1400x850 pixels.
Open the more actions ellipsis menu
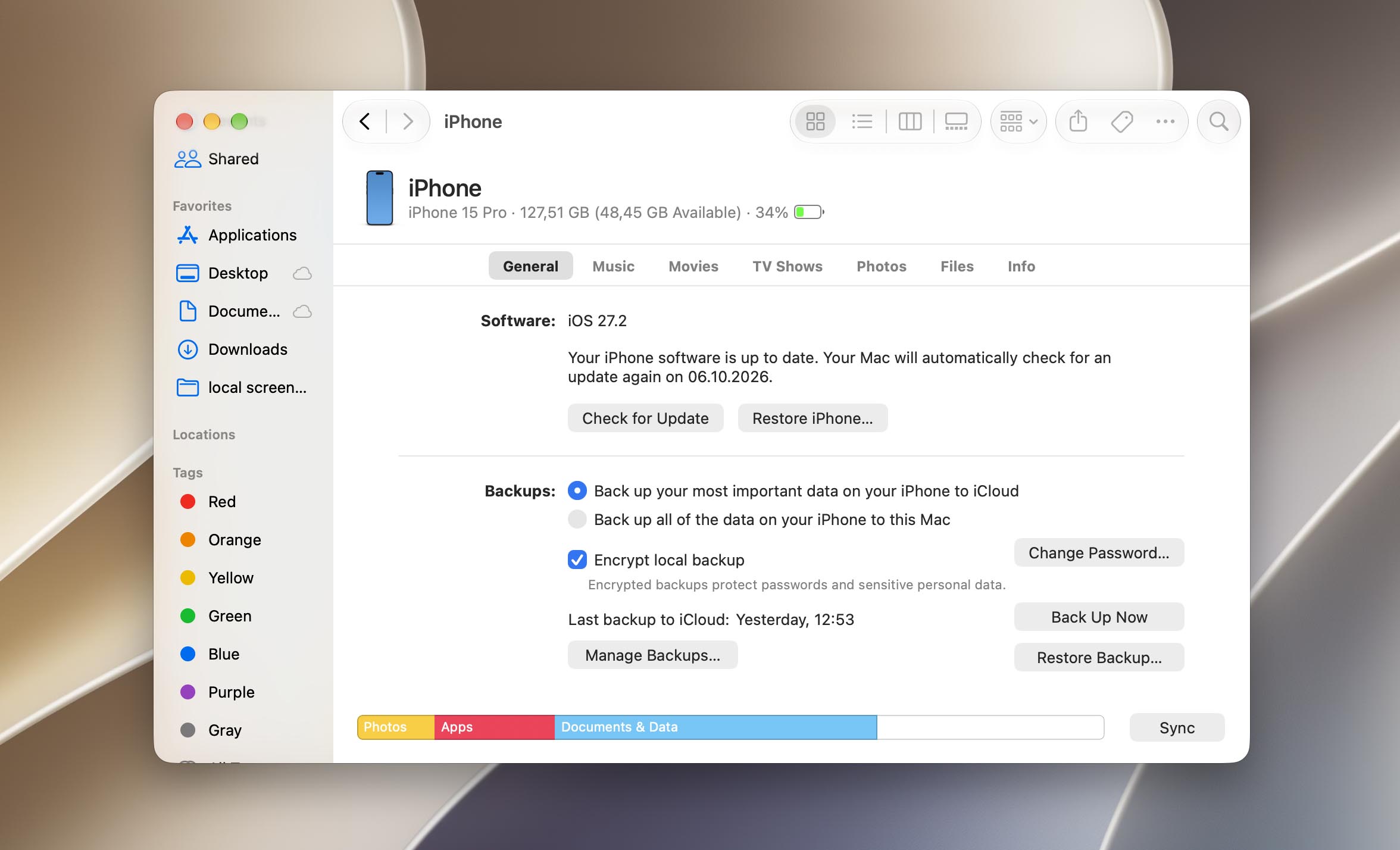tap(1165, 121)
